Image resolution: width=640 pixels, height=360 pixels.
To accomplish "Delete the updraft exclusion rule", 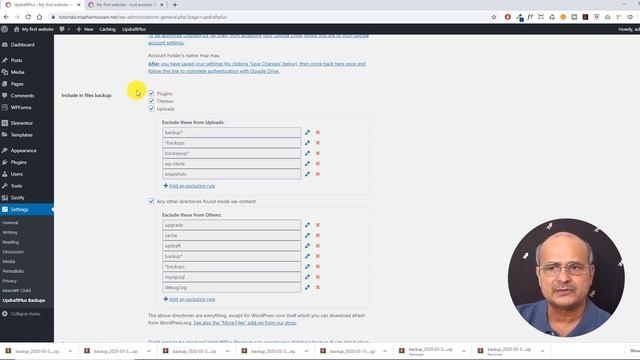I will (x=318, y=246).
